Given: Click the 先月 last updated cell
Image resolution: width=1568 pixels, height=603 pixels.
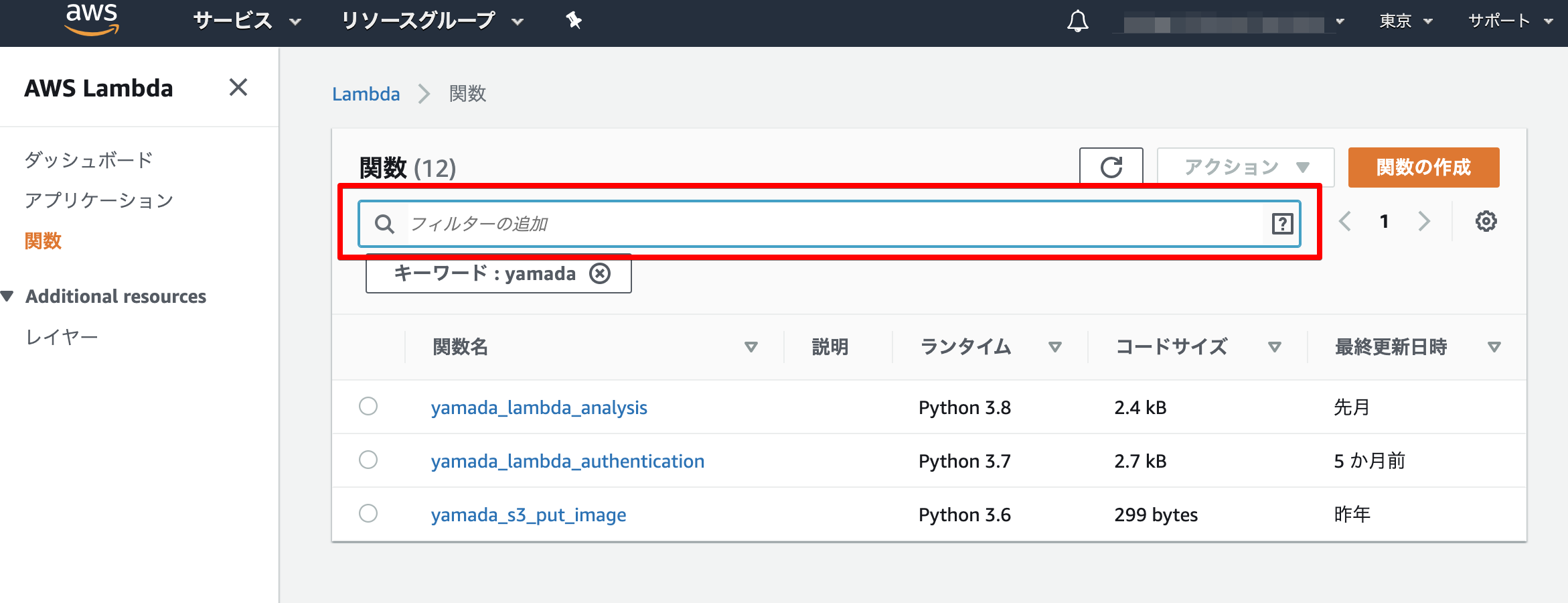Looking at the screenshot, I should tap(1352, 407).
